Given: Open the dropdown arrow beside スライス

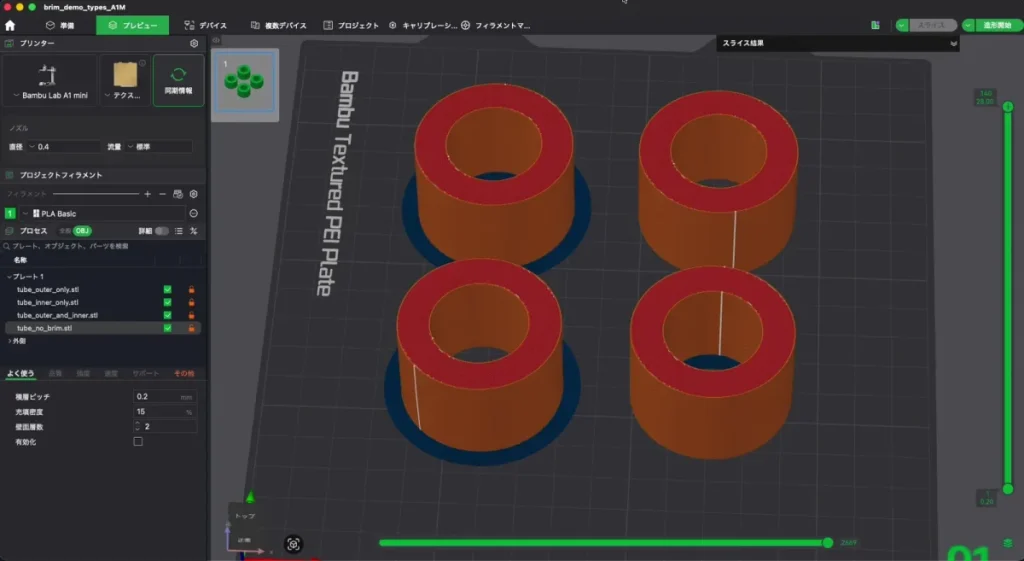Looking at the screenshot, I should pyautogui.click(x=902, y=25).
